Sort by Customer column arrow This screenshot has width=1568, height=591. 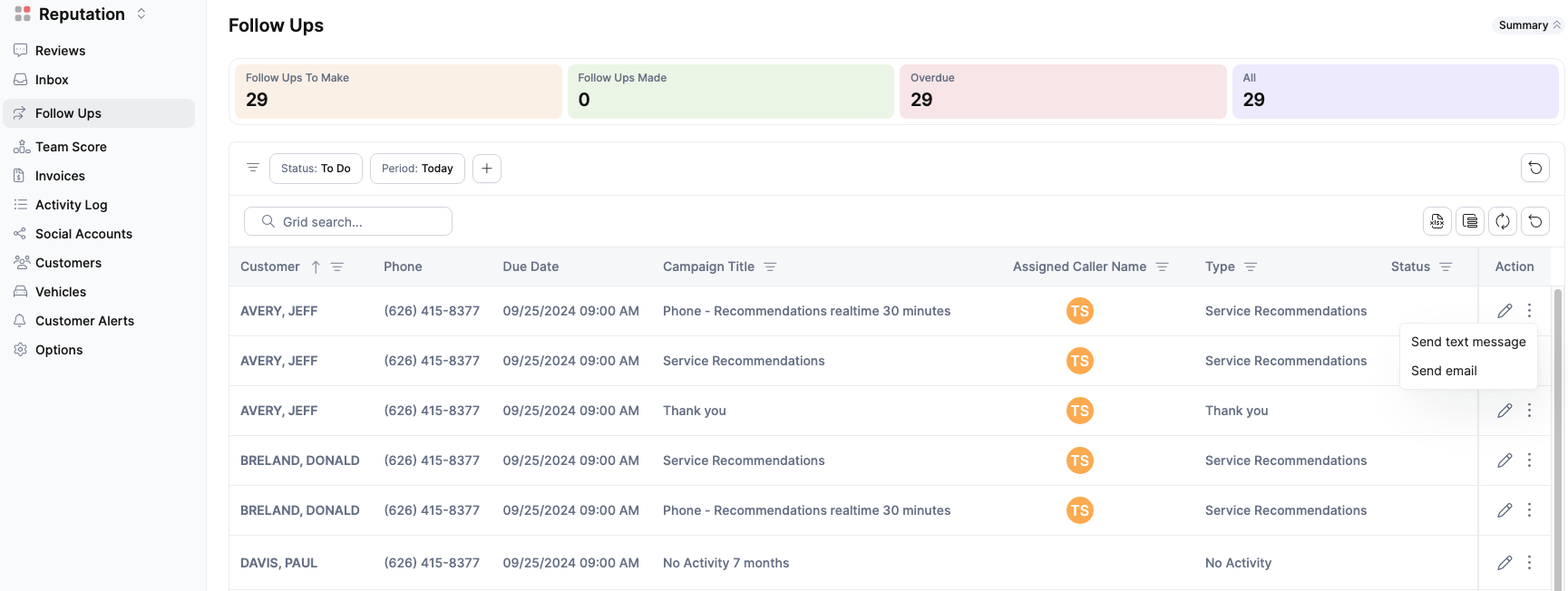click(x=316, y=266)
